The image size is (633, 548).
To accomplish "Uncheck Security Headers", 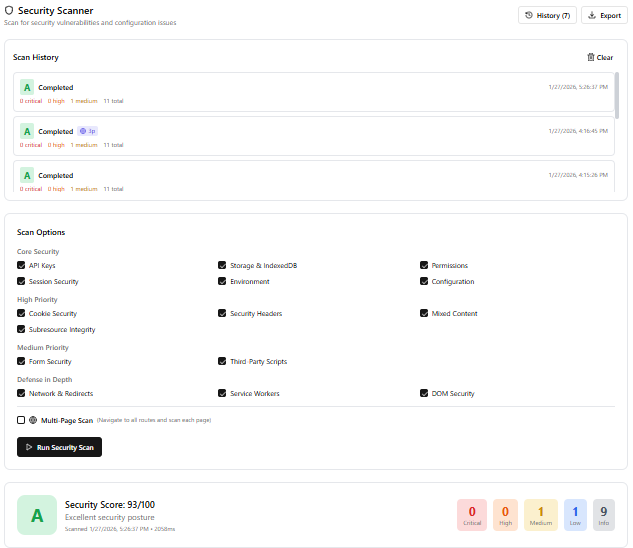I will pos(222,313).
